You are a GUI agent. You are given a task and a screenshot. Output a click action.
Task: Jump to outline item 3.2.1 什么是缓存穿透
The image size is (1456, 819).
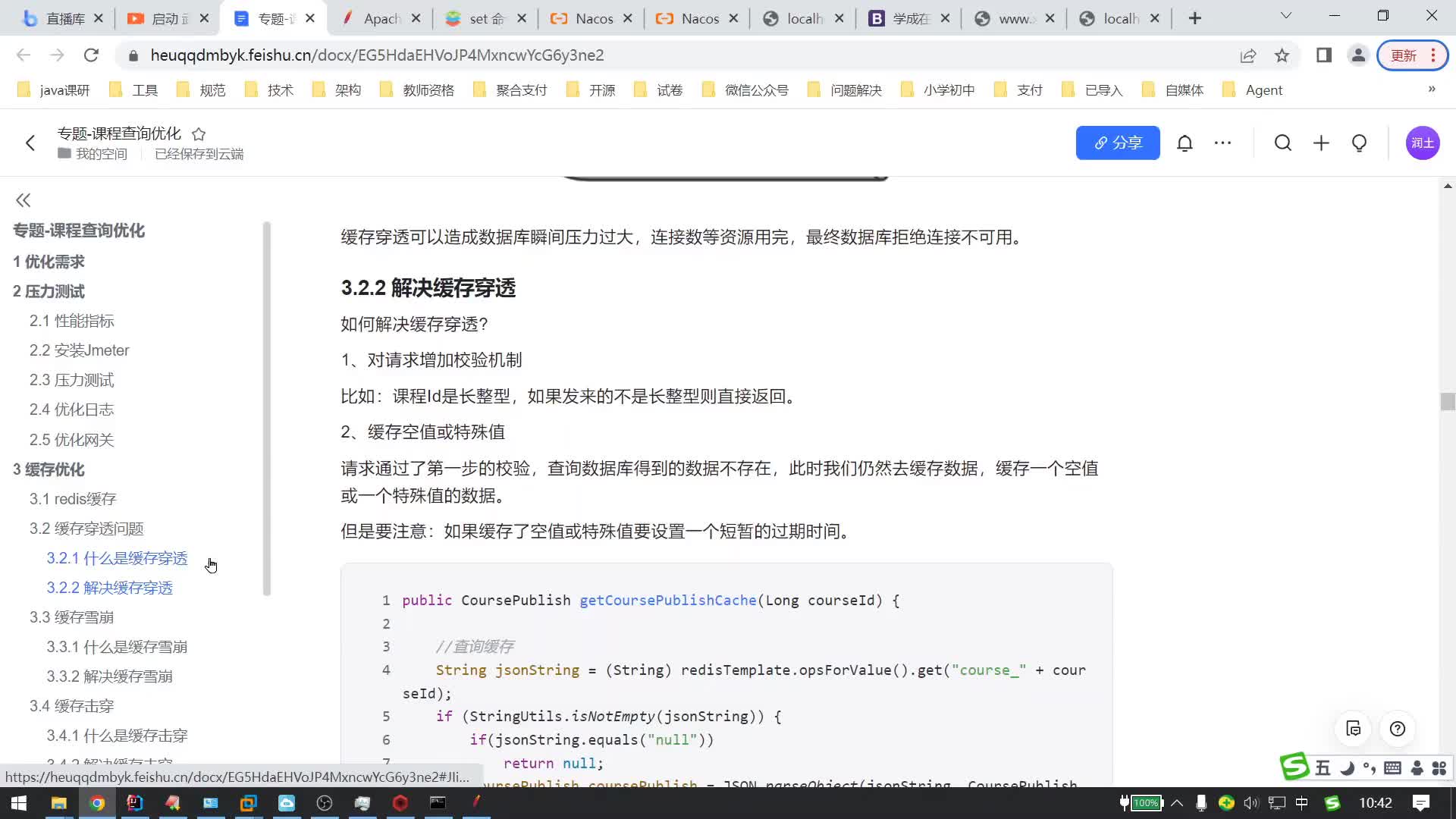point(117,558)
